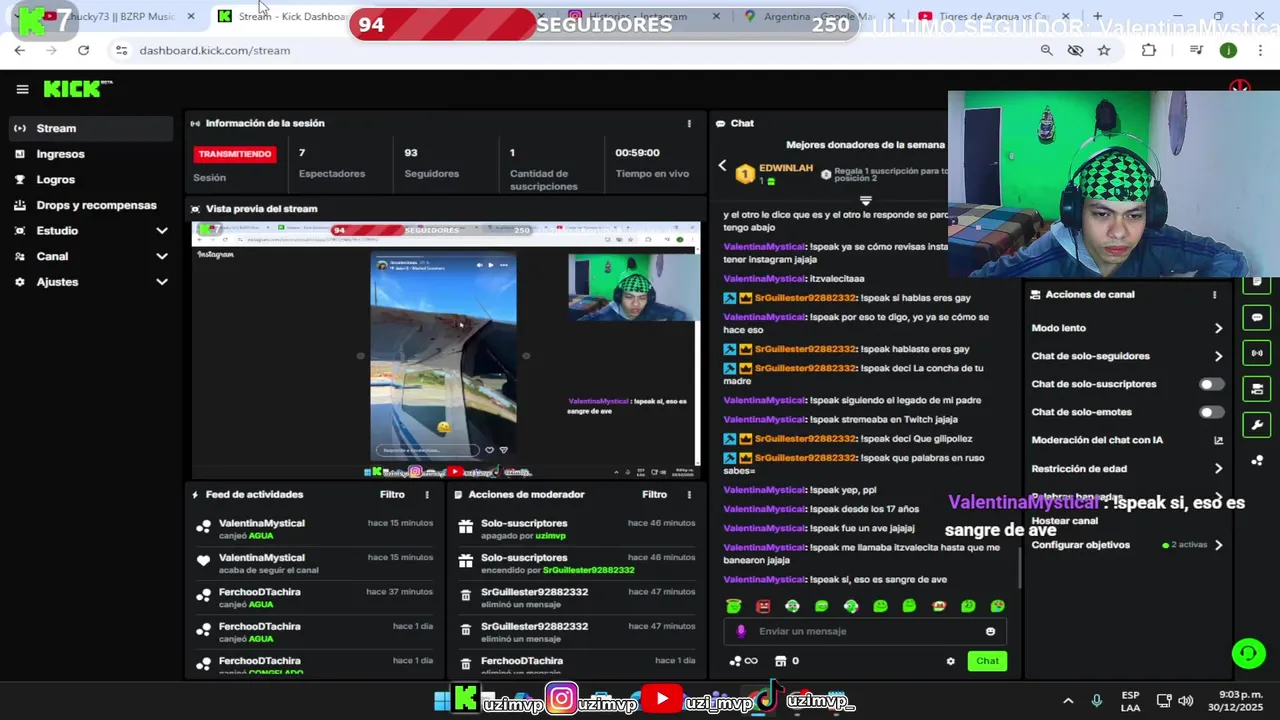This screenshot has width=1280, height=720.
Task: Click TRANSMITIENDO status badge
Action: (x=235, y=154)
